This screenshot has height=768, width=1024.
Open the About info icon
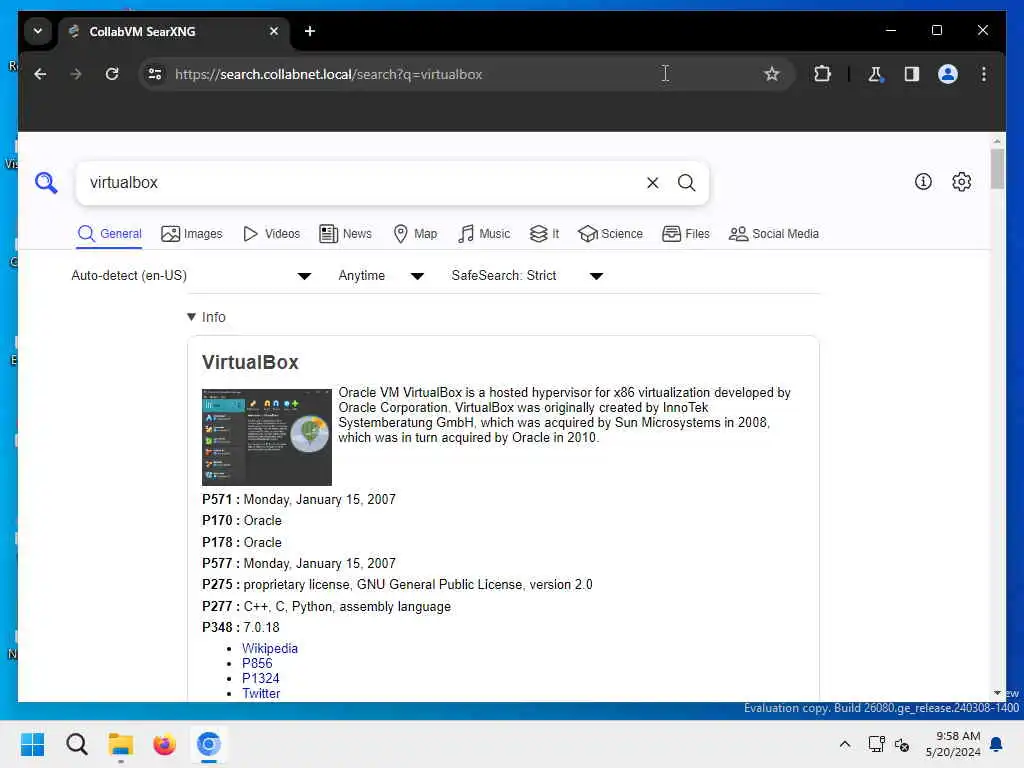[x=923, y=182]
